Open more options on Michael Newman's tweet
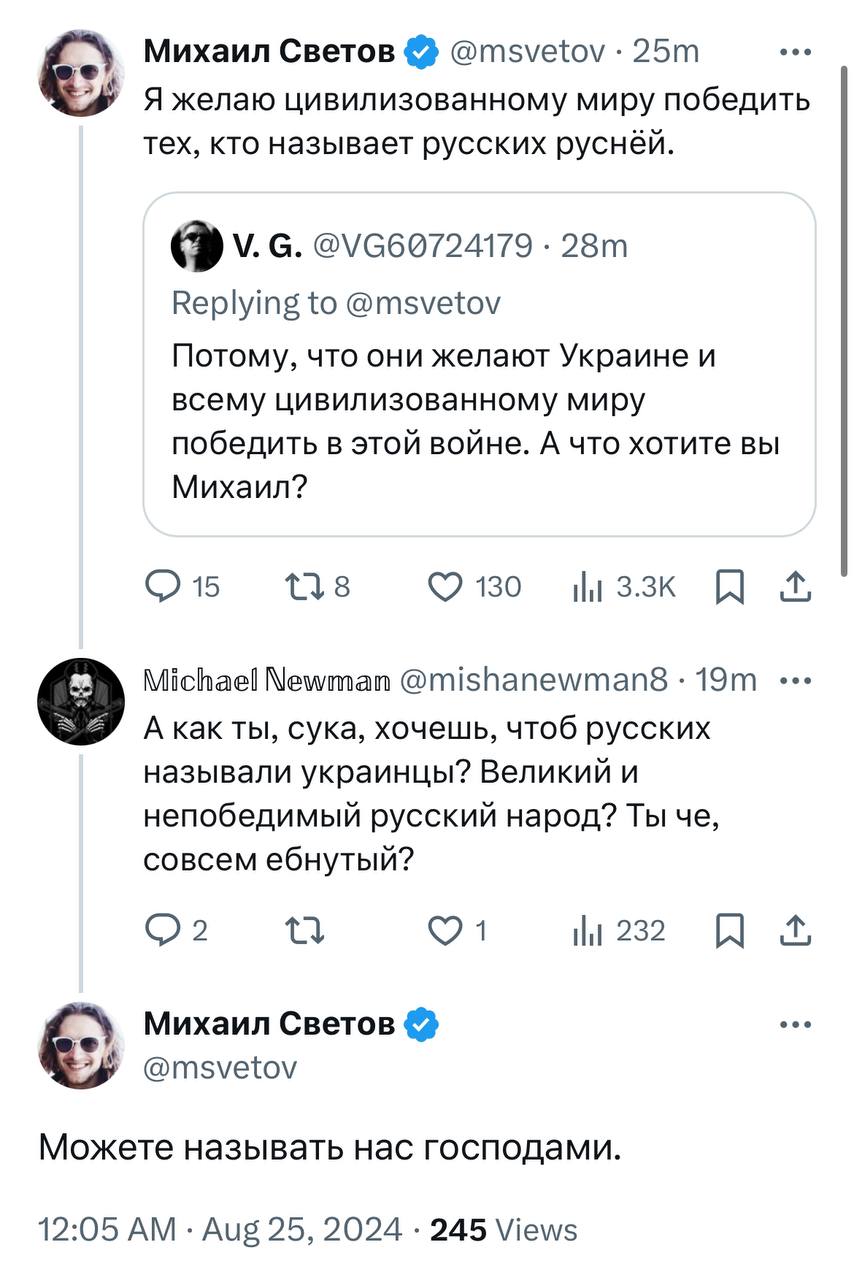854x1280 pixels. coord(794,681)
